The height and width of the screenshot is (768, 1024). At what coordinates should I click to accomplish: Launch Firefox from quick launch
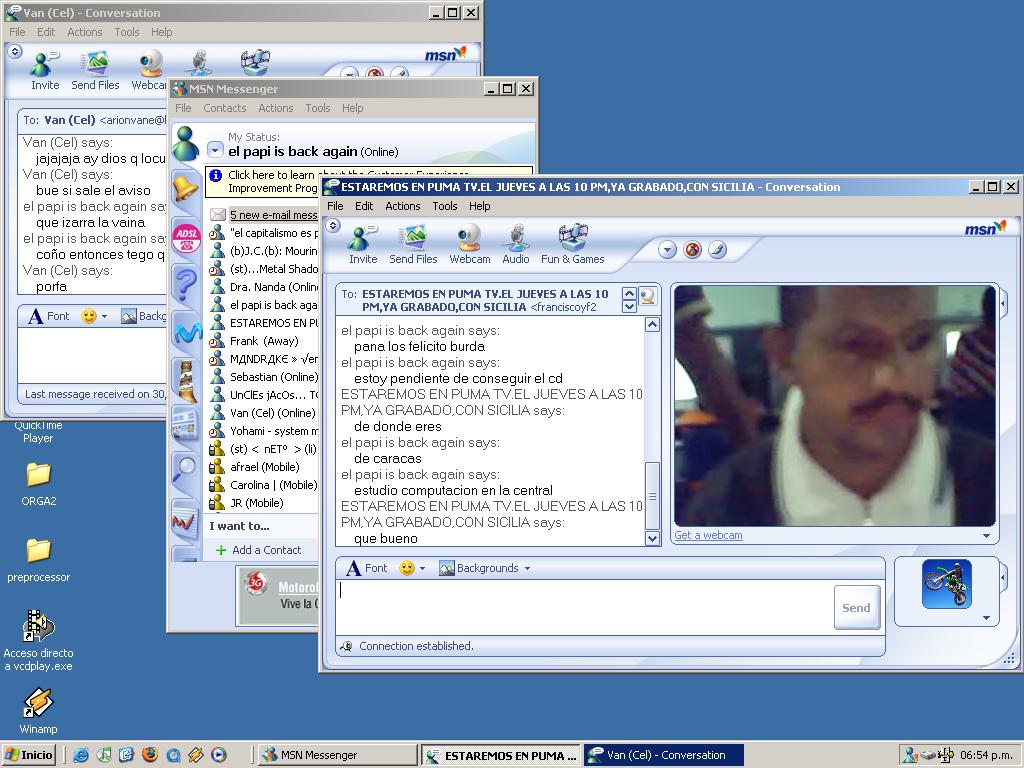click(x=150, y=755)
